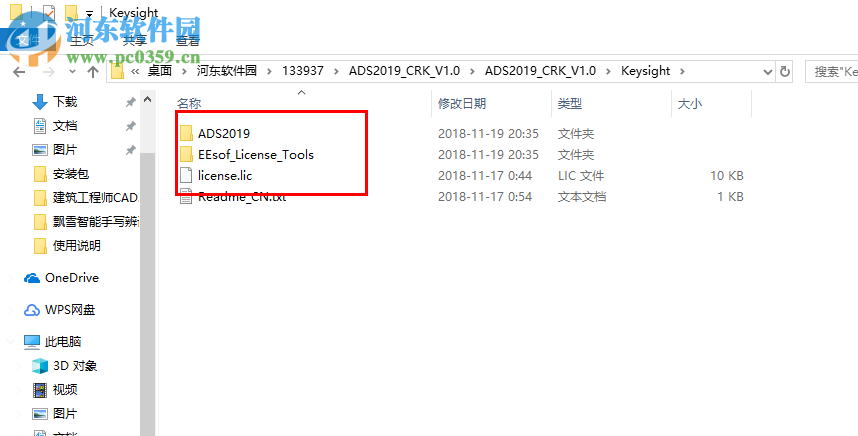Click the Keysight breadcrumb segment
This screenshot has height=436, width=858.
645,71
